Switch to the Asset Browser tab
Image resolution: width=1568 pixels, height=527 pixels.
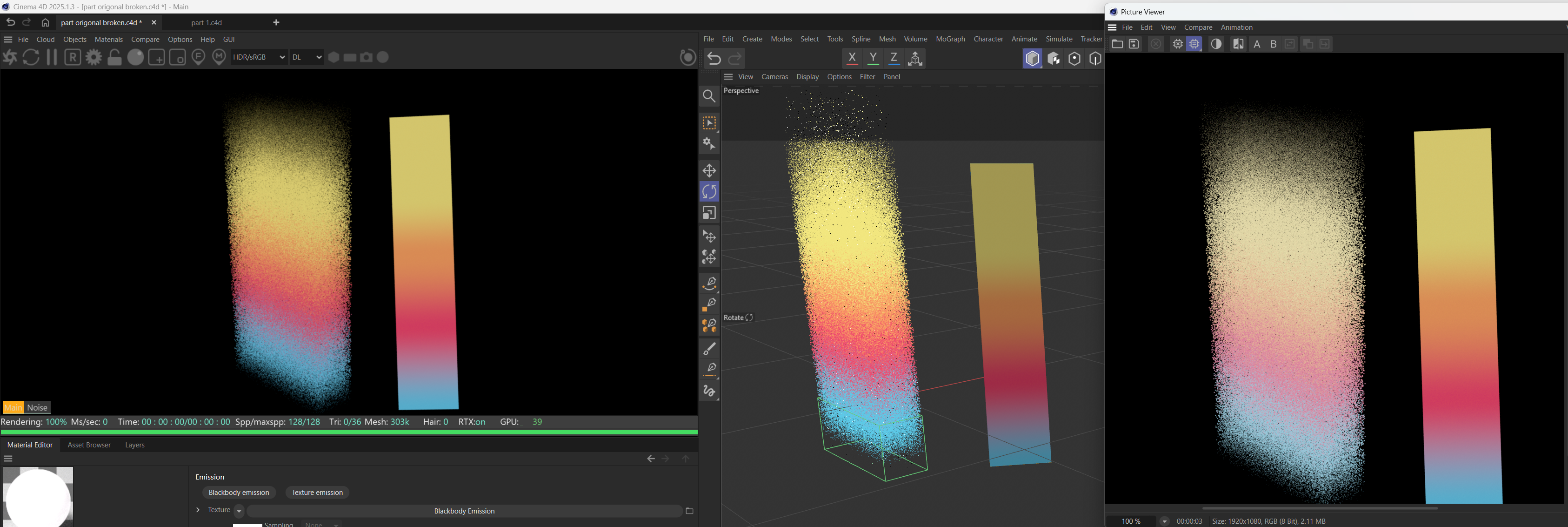pos(89,445)
